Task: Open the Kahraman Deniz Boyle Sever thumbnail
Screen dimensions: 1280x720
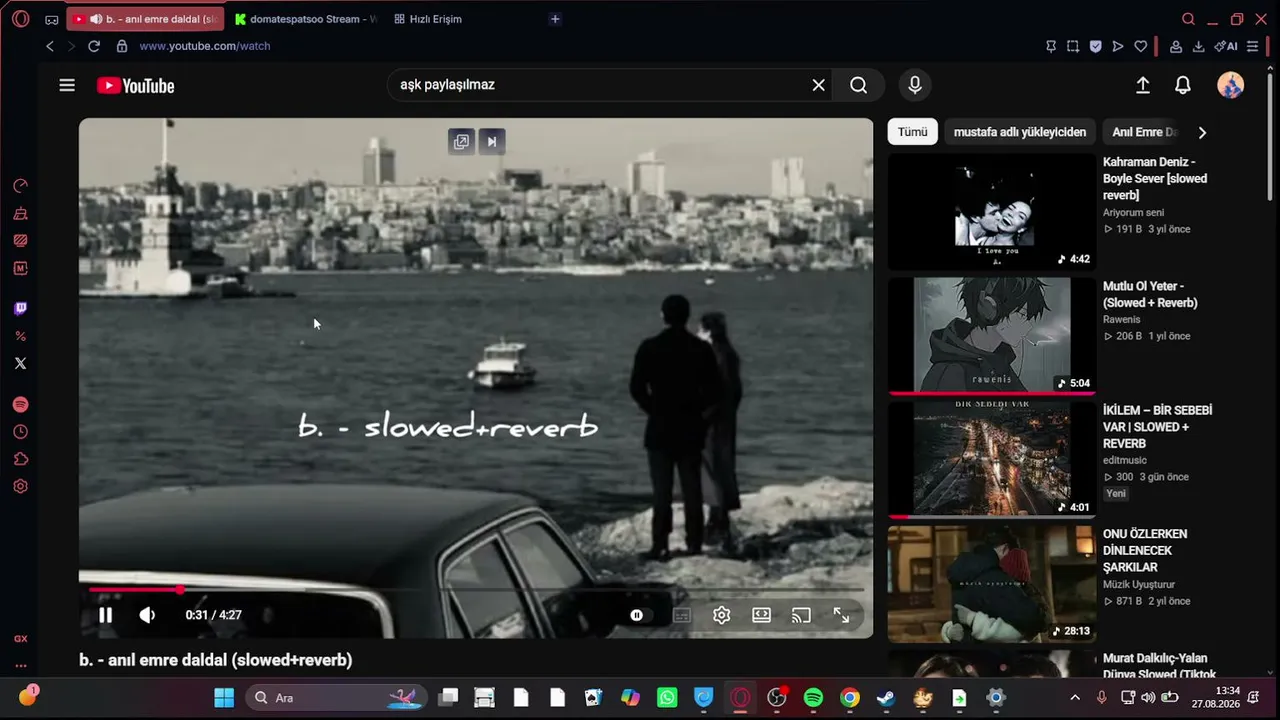Action: [992, 212]
